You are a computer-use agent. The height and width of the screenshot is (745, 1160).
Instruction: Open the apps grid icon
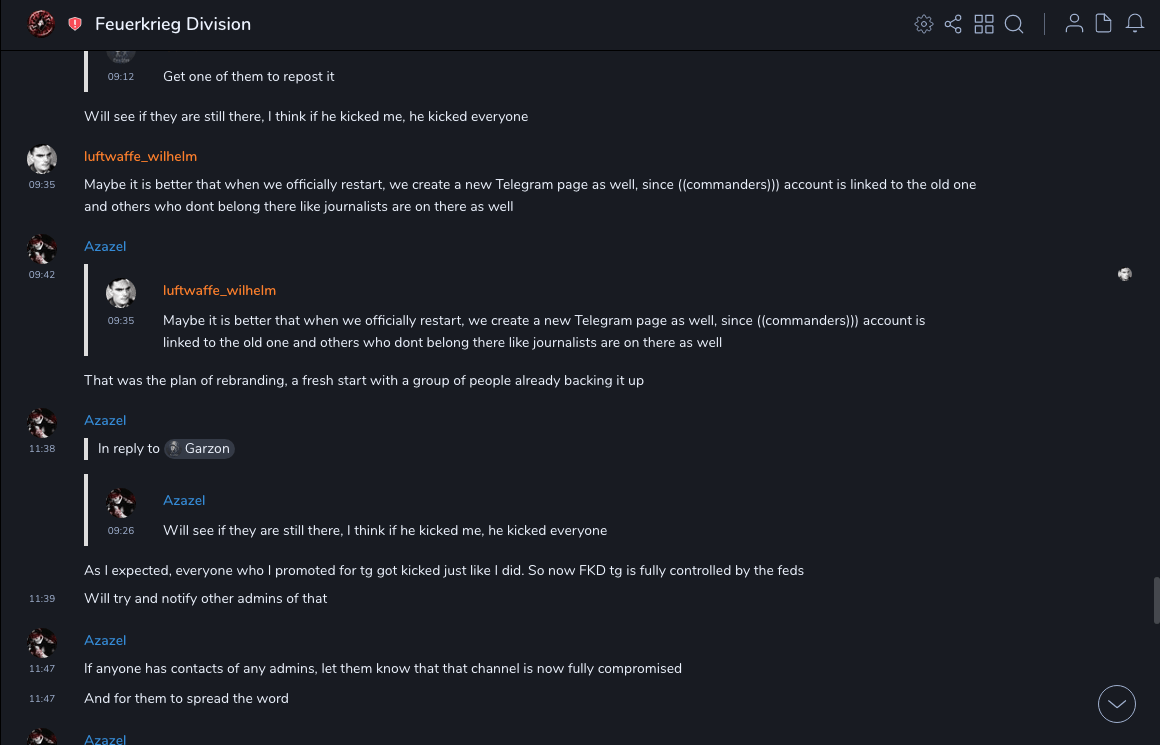984,24
